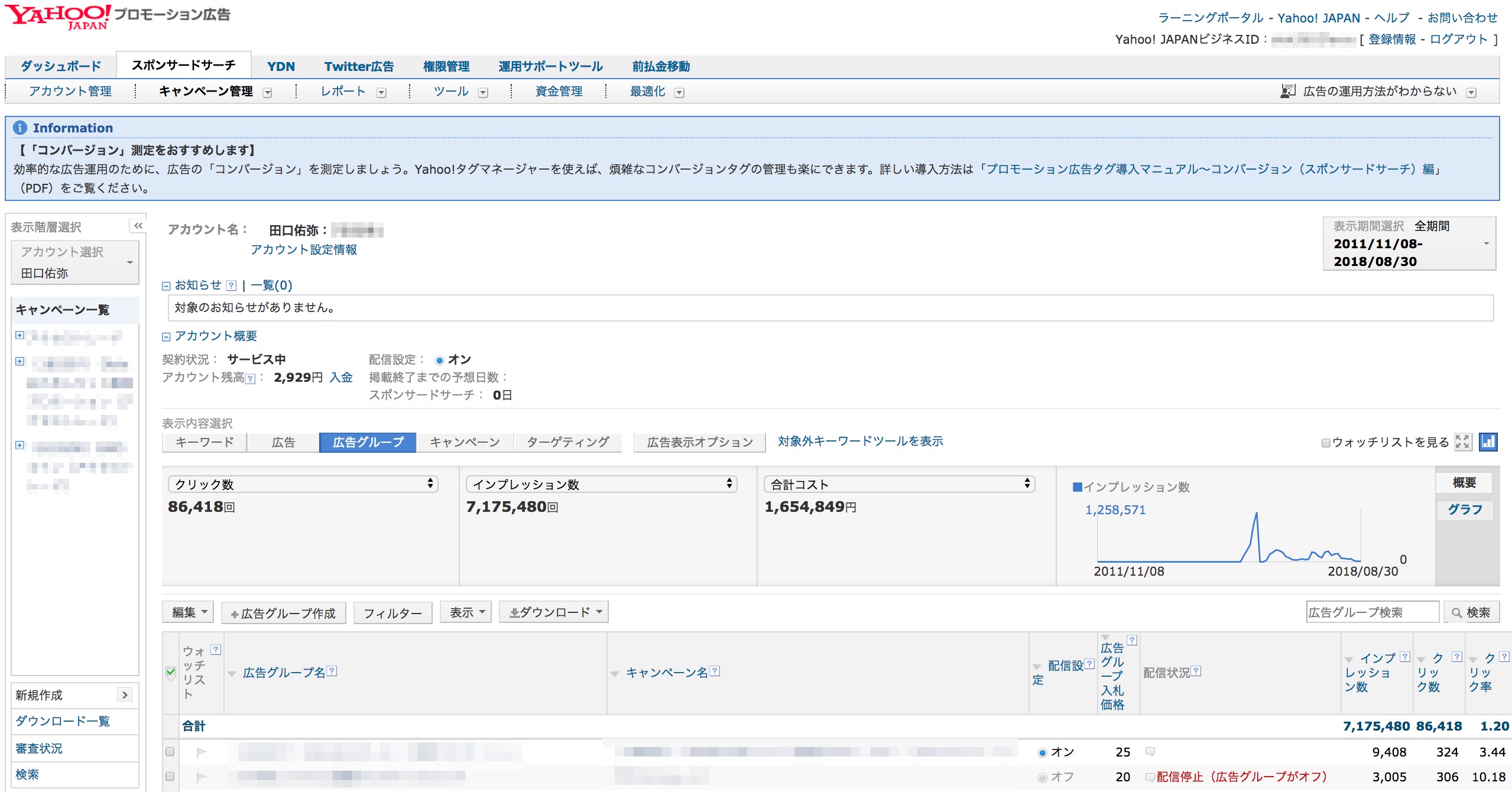
Task: Switch to the Twitter広告 tab
Action: coord(359,66)
